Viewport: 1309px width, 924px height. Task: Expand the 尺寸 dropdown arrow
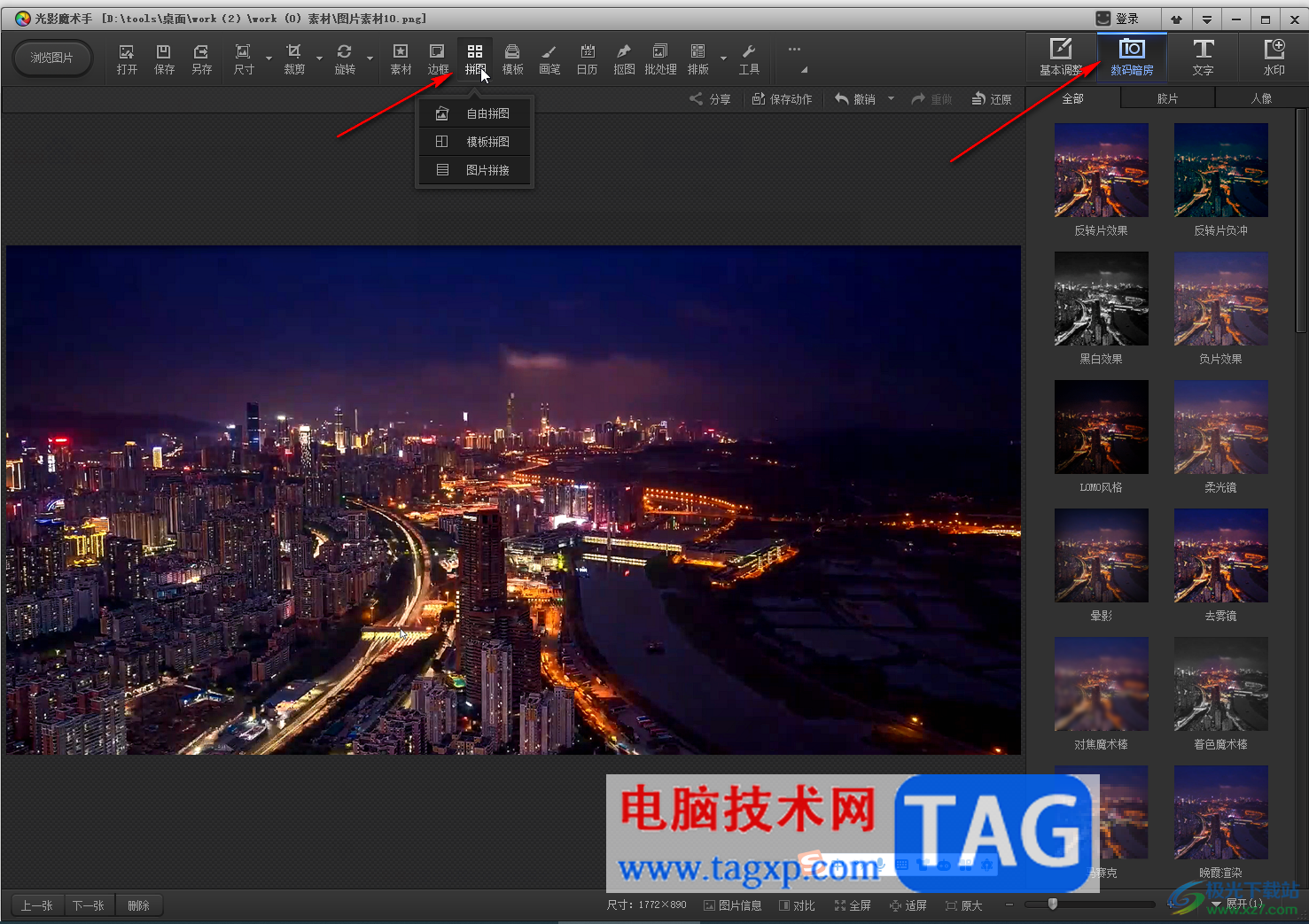click(269, 58)
